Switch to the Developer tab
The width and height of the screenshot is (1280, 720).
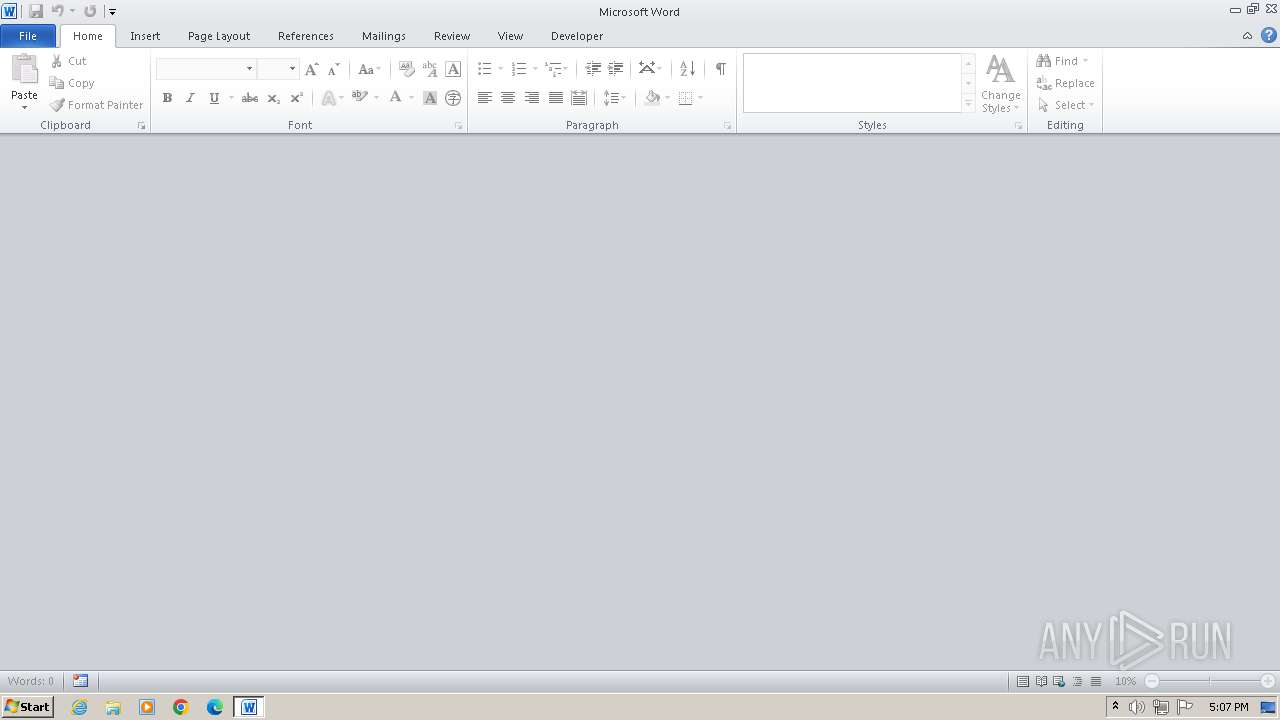coord(577,36)
